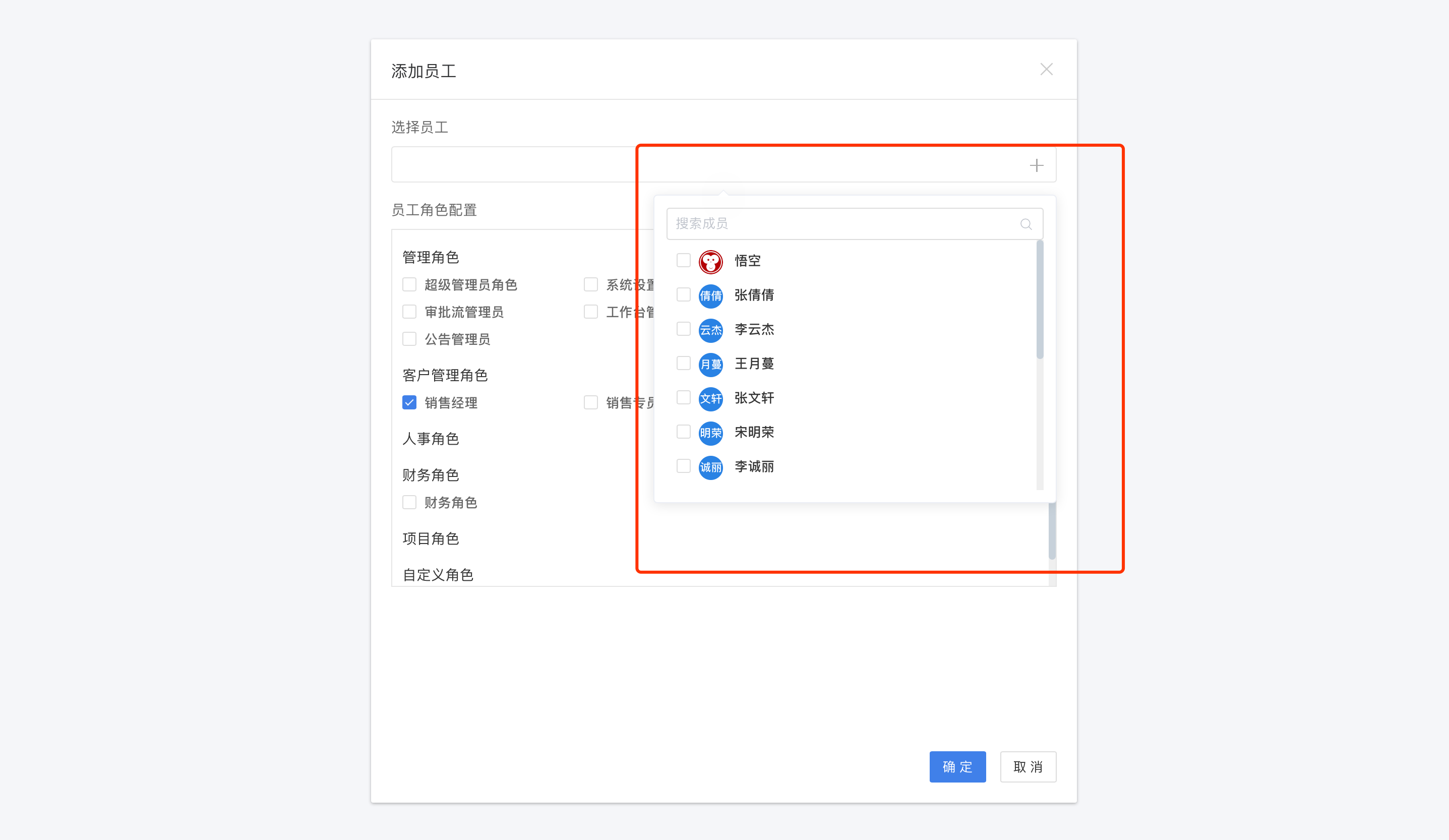This screenshot has width=1449, height=840.
Task: Click the search members input field
Action: pyautogui.click(x=852, y=223)
